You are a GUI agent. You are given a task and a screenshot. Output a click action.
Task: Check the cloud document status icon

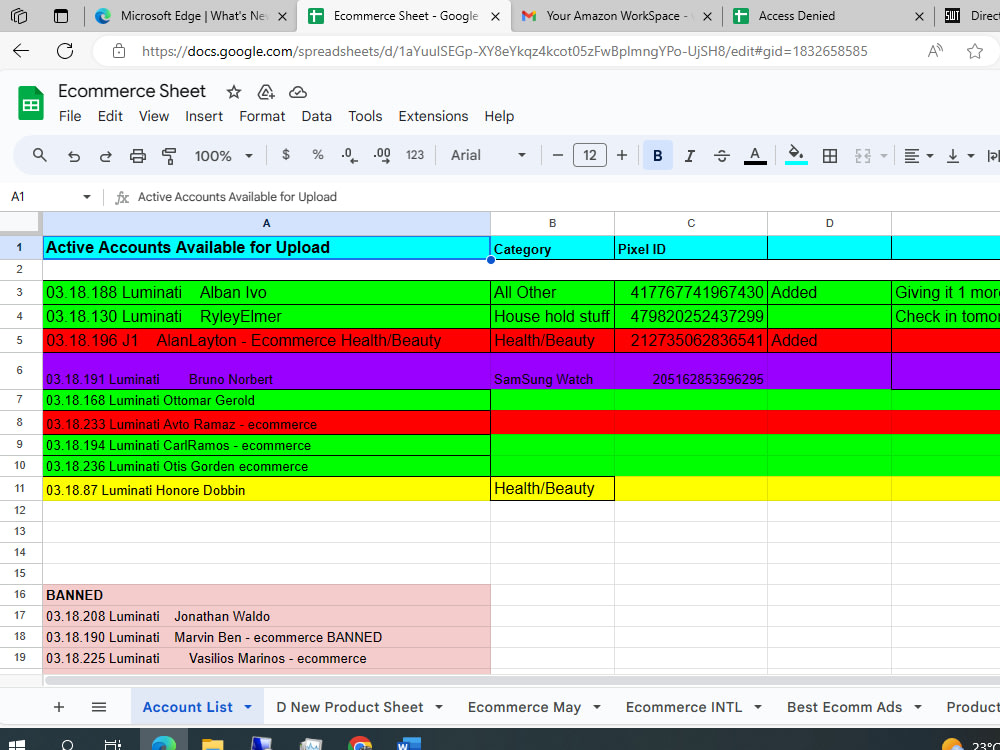pyautogui.click(x=298, y=92)
